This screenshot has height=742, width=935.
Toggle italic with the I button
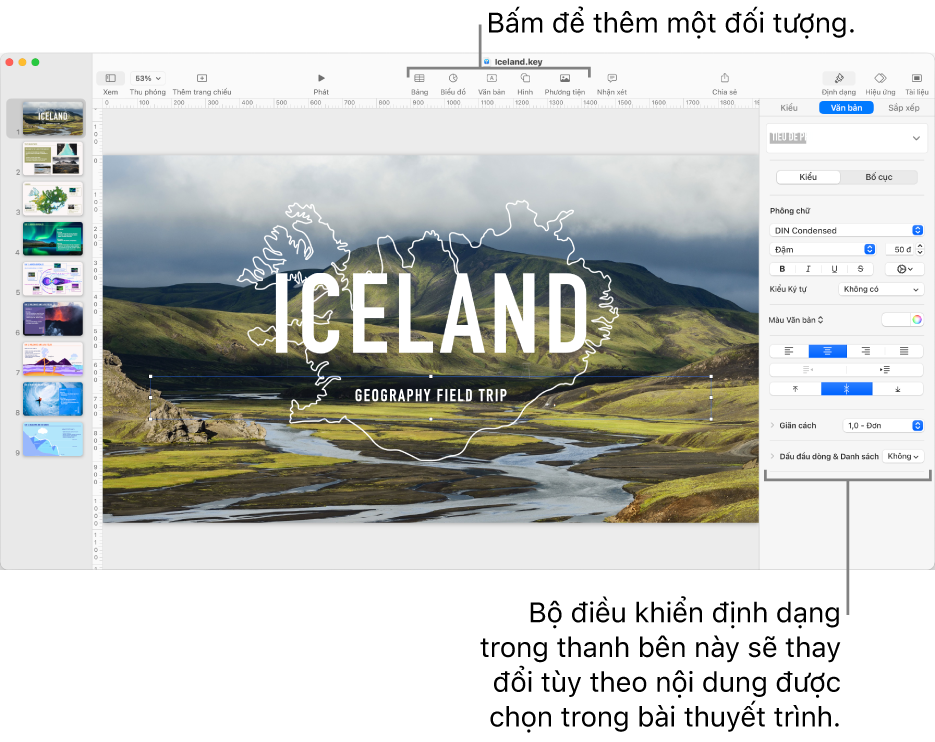808,269
